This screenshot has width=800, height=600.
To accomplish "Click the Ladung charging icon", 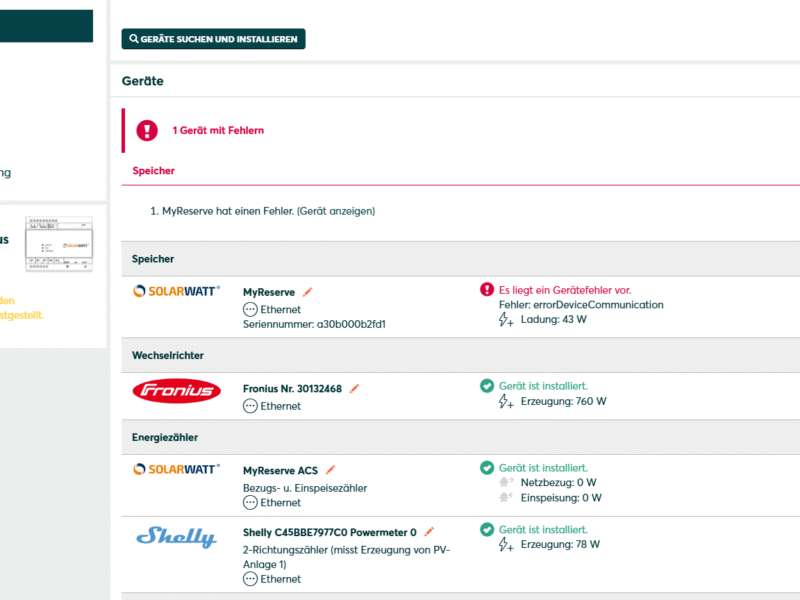I will (x=506, y=320).
